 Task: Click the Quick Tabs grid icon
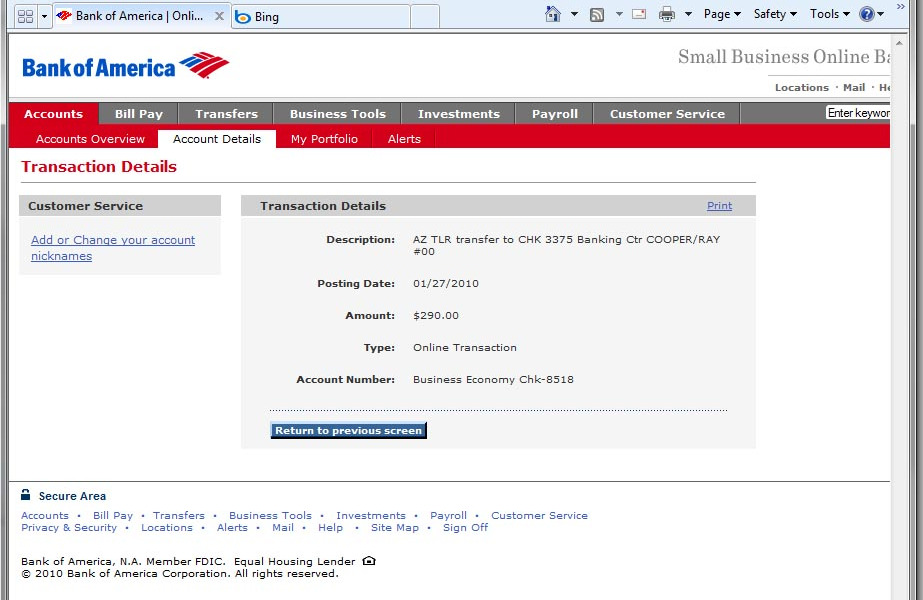[x=25, y=16]
